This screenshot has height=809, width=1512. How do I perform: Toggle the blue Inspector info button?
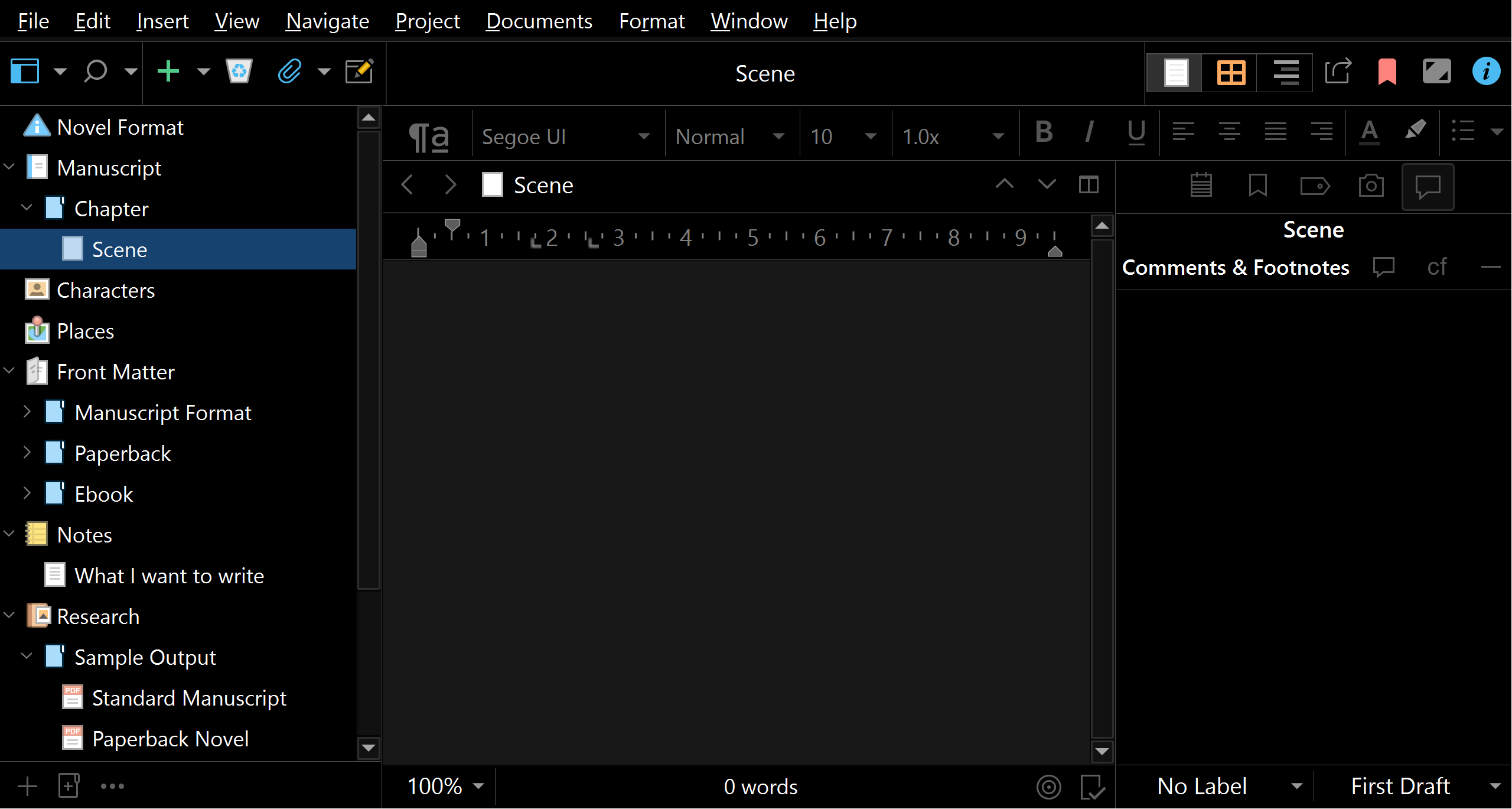point(1486,72)
